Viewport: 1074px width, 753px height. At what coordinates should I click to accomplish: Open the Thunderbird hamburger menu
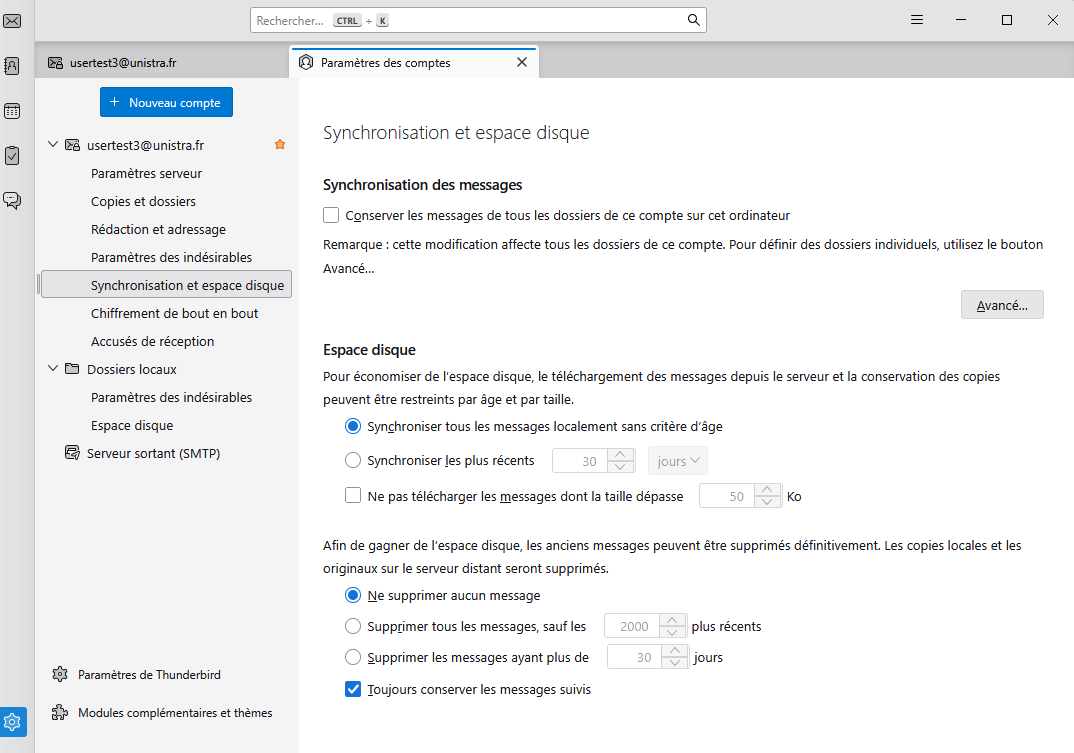click(916, 20)
